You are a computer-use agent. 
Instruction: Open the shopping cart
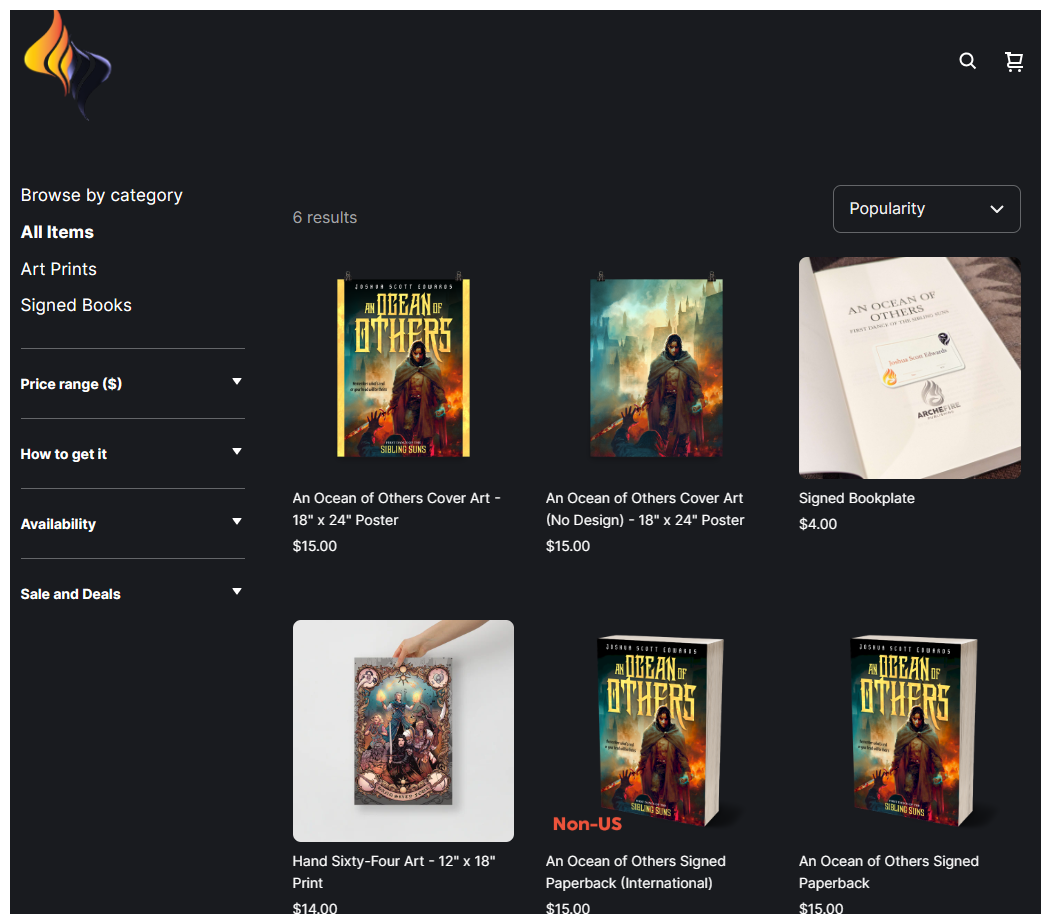tap(1013, 62)
